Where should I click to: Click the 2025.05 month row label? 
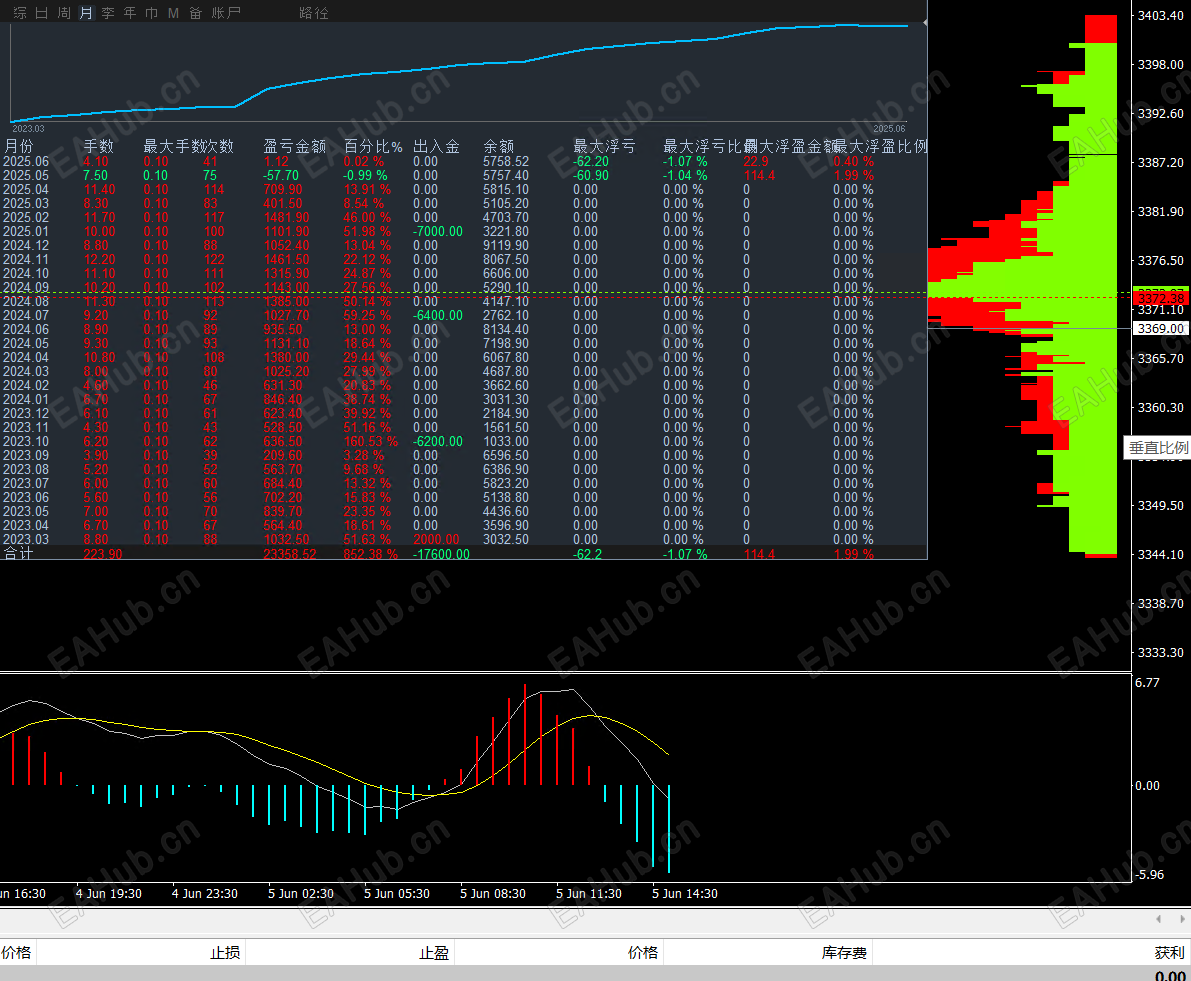click(x=26, y=175)
